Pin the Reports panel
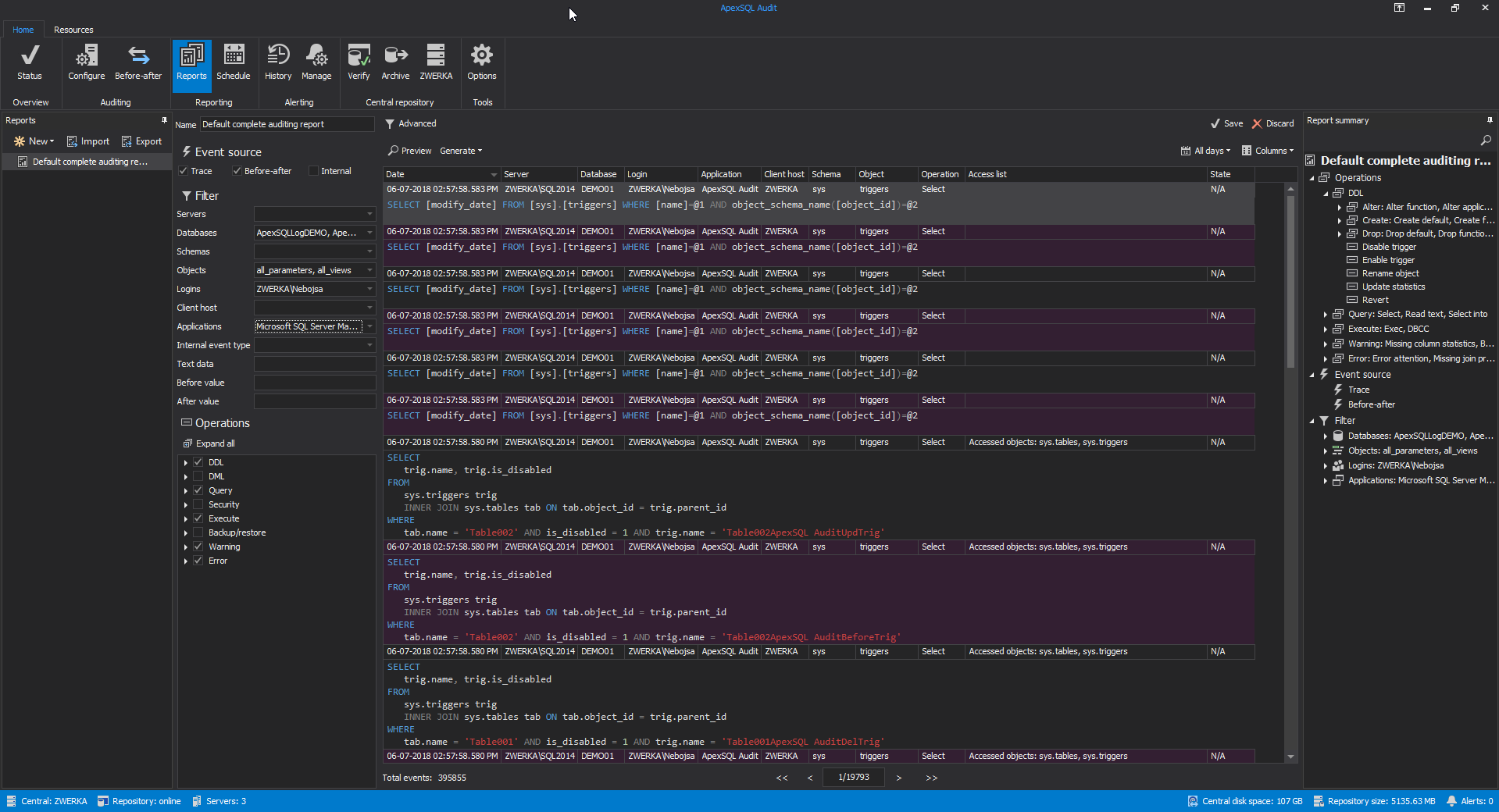1499x812 pixels. click(164, 120)
